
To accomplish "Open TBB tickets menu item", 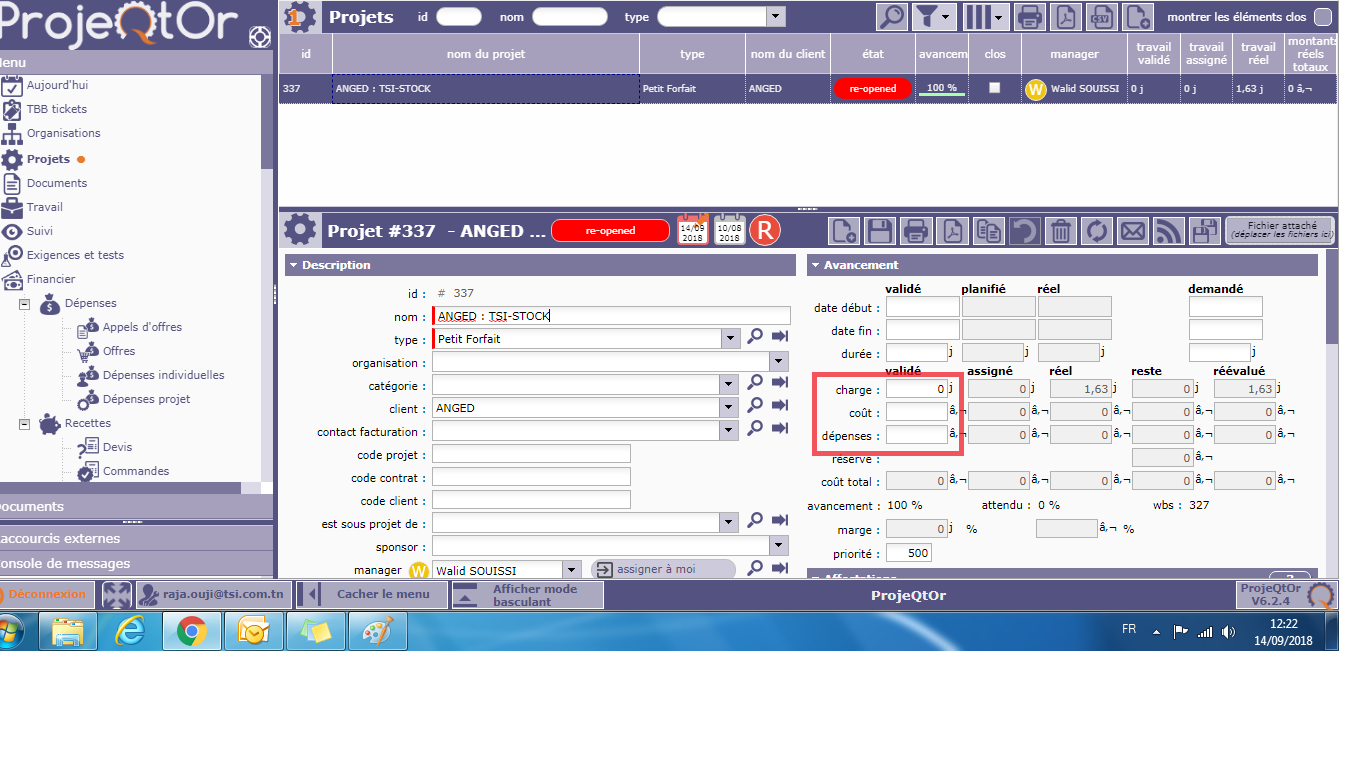I will click(57, 109).
